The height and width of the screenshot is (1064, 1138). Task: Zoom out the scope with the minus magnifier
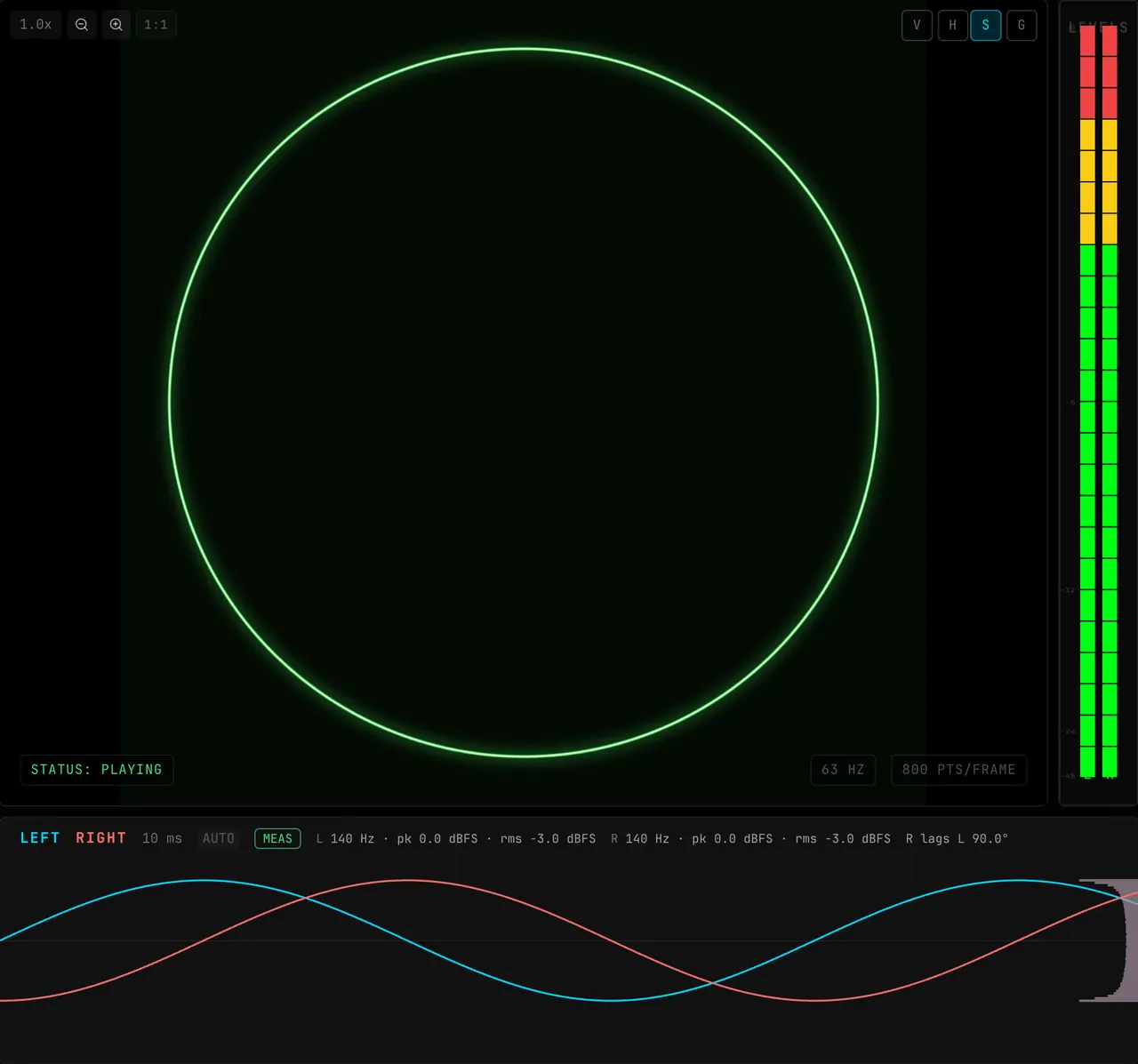click(82, 25)
